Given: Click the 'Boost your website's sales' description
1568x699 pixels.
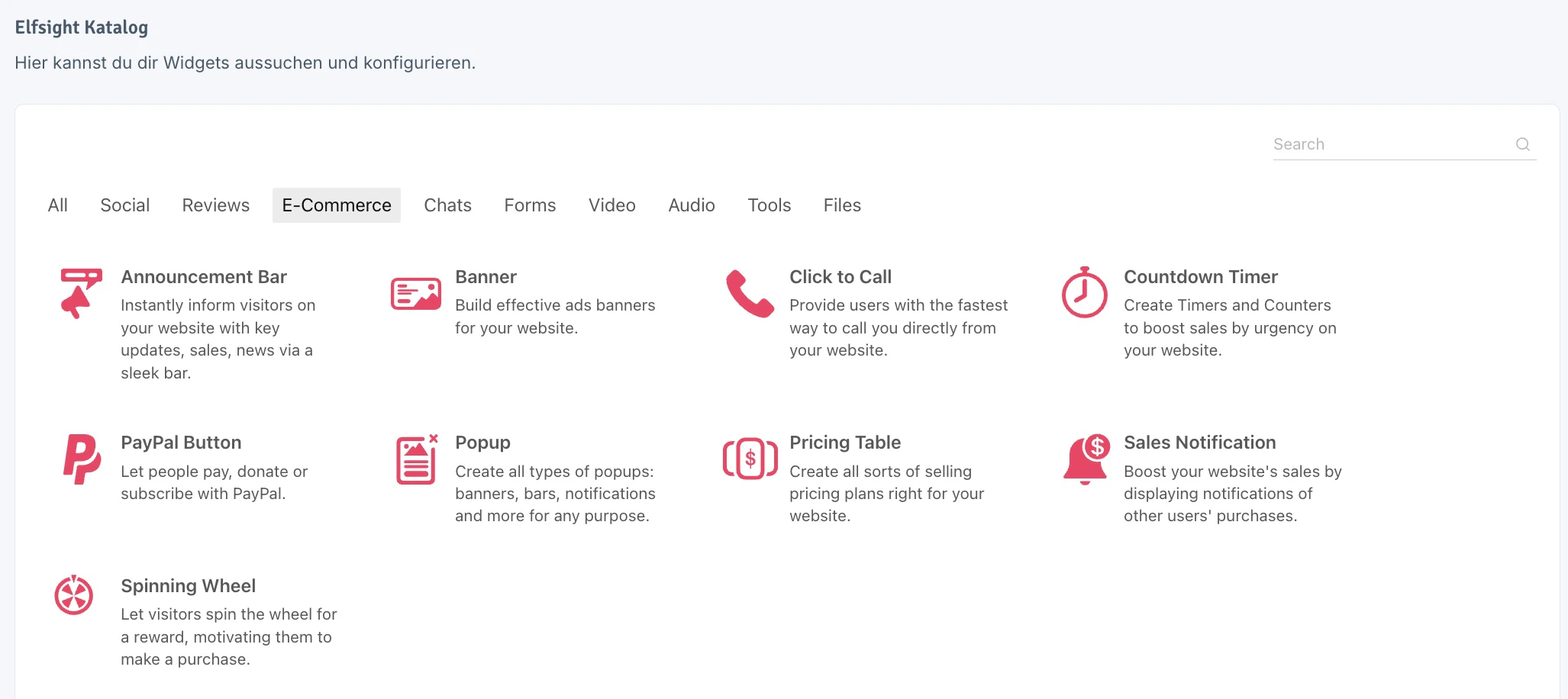Looking at the screenshot, I should coord(1233,494).
